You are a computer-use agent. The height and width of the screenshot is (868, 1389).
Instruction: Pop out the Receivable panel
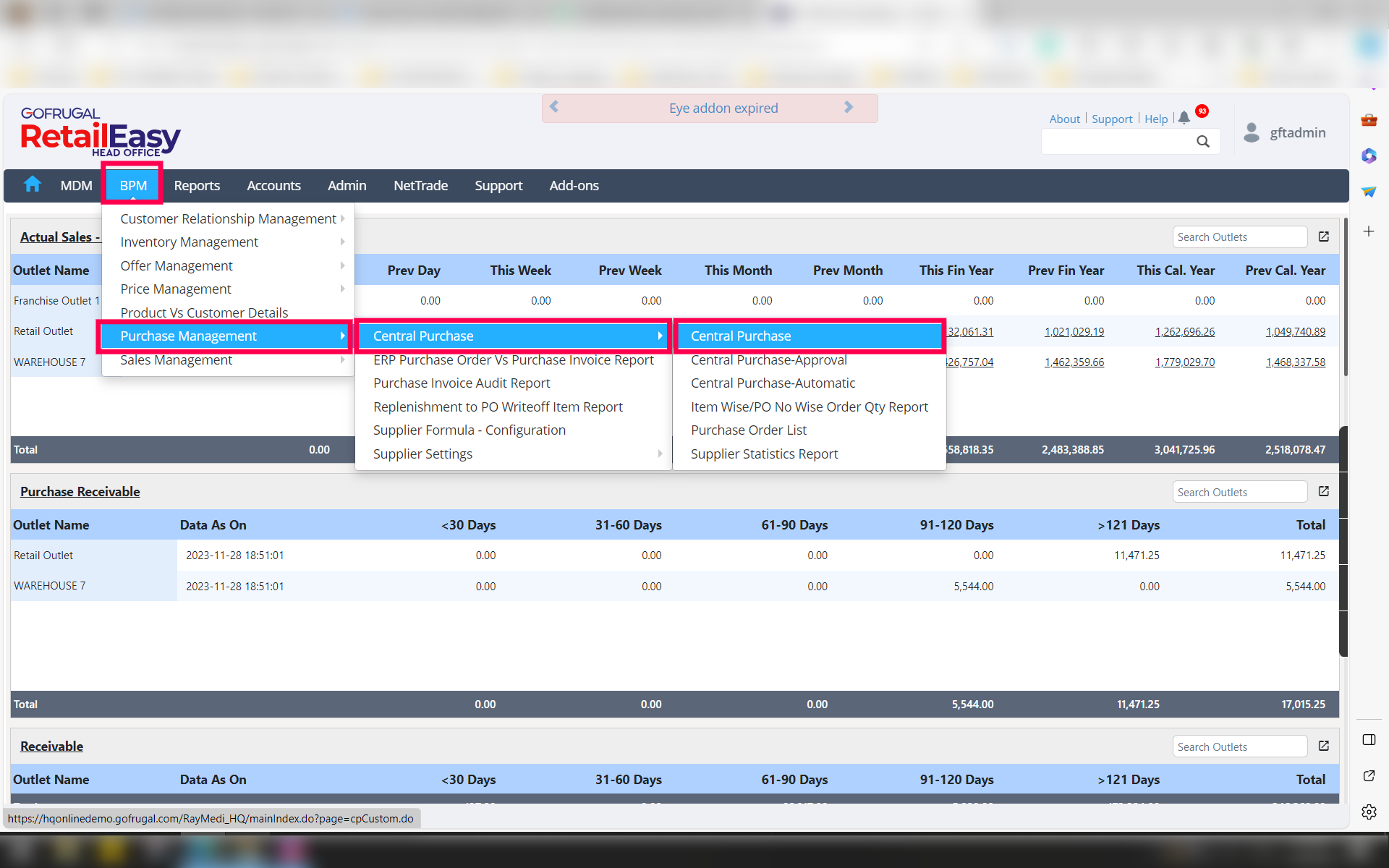pyautogui.click(x=1323, y=746)
